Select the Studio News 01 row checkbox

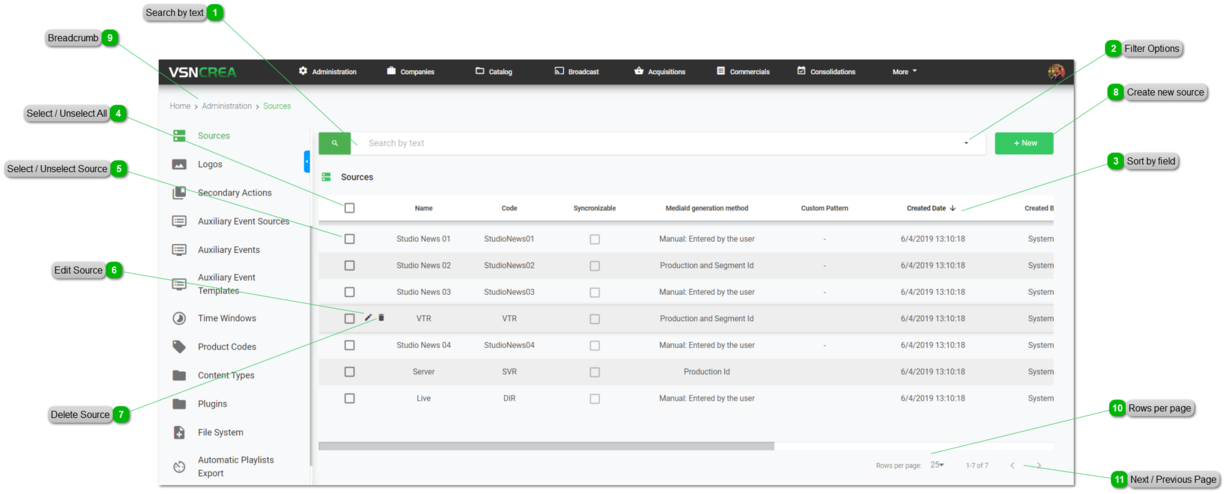[349, 239]
